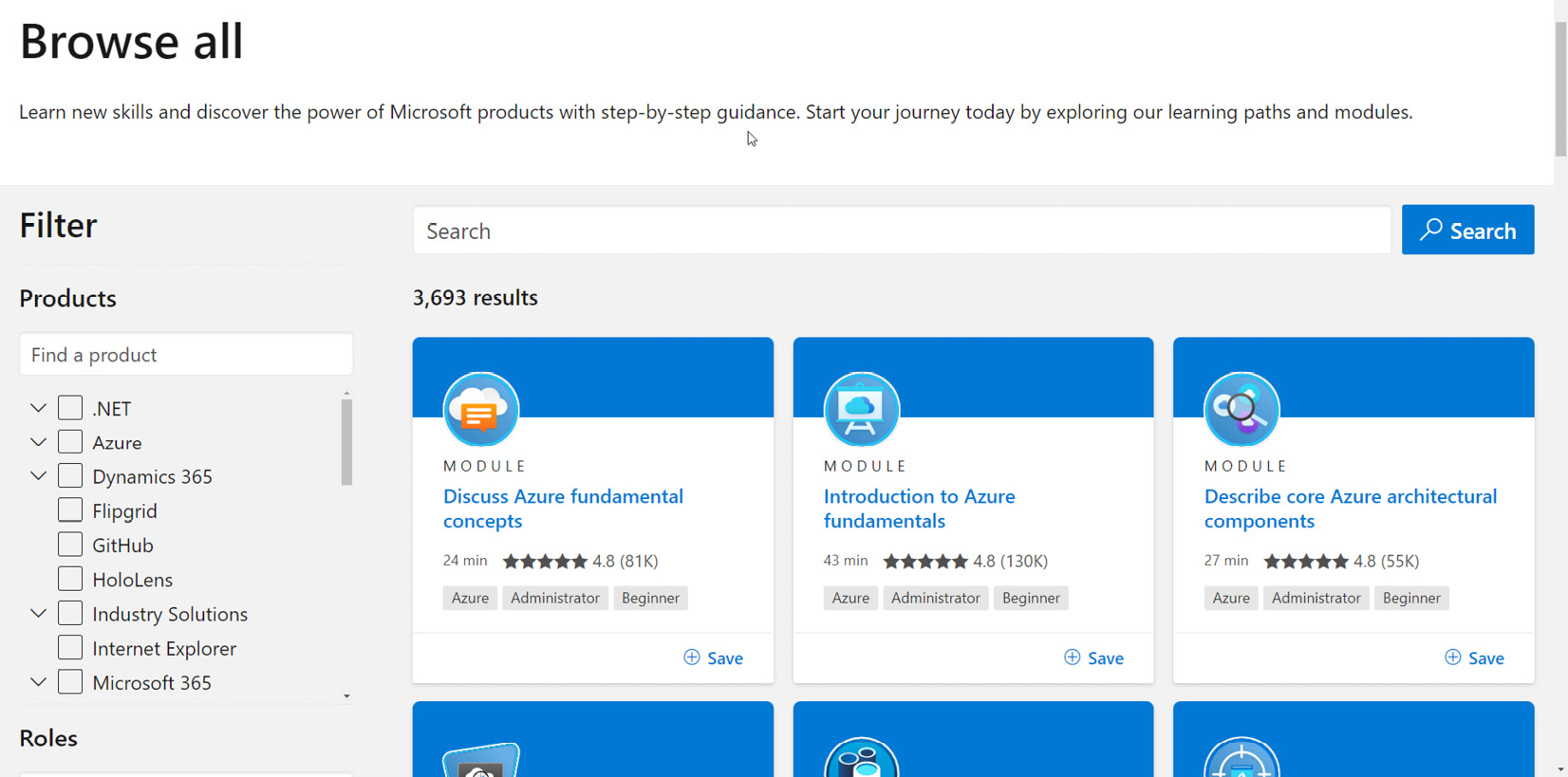Save the Discuss Azure fundamental concepts module

(x=714, y=657)
